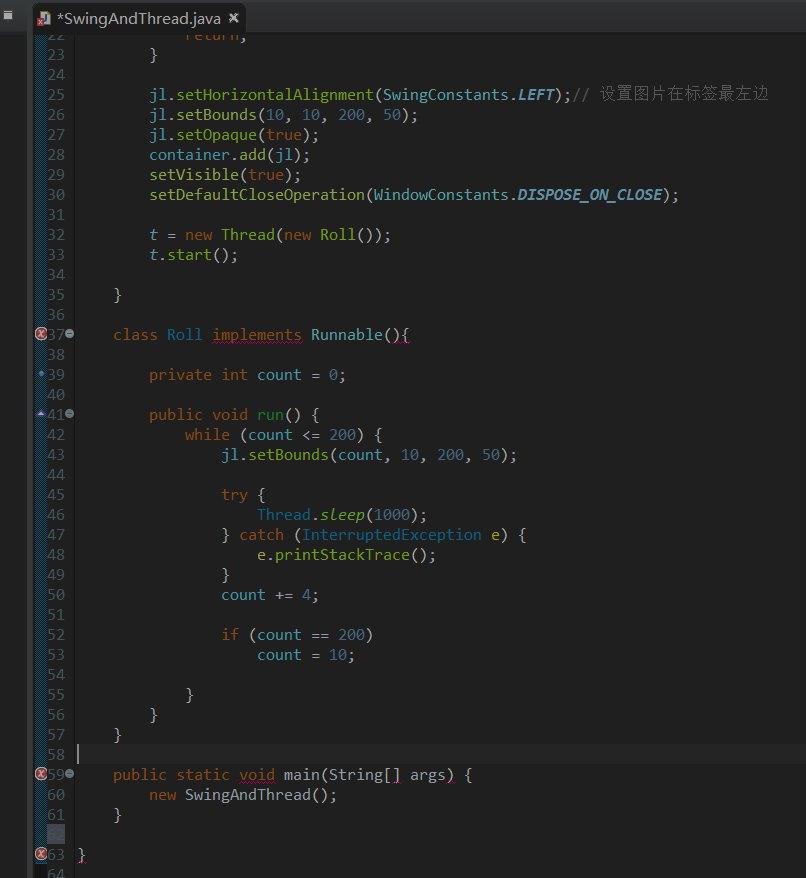This screenshot has height=878, width=806.
Task: Click the 'if' keyword on line 52
Action: point(230,634)
